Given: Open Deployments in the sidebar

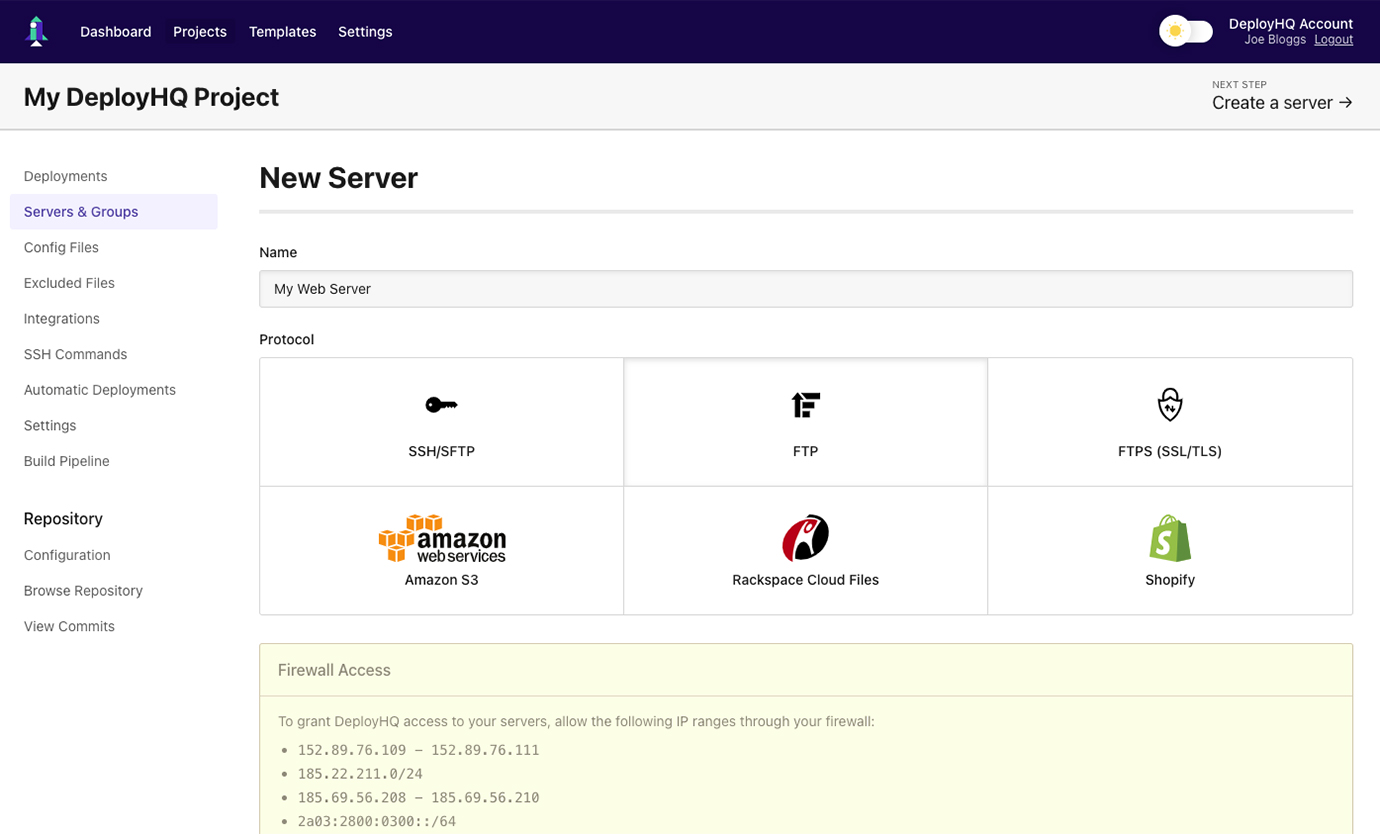Looking at the screenshot, I should click(65, 176).
